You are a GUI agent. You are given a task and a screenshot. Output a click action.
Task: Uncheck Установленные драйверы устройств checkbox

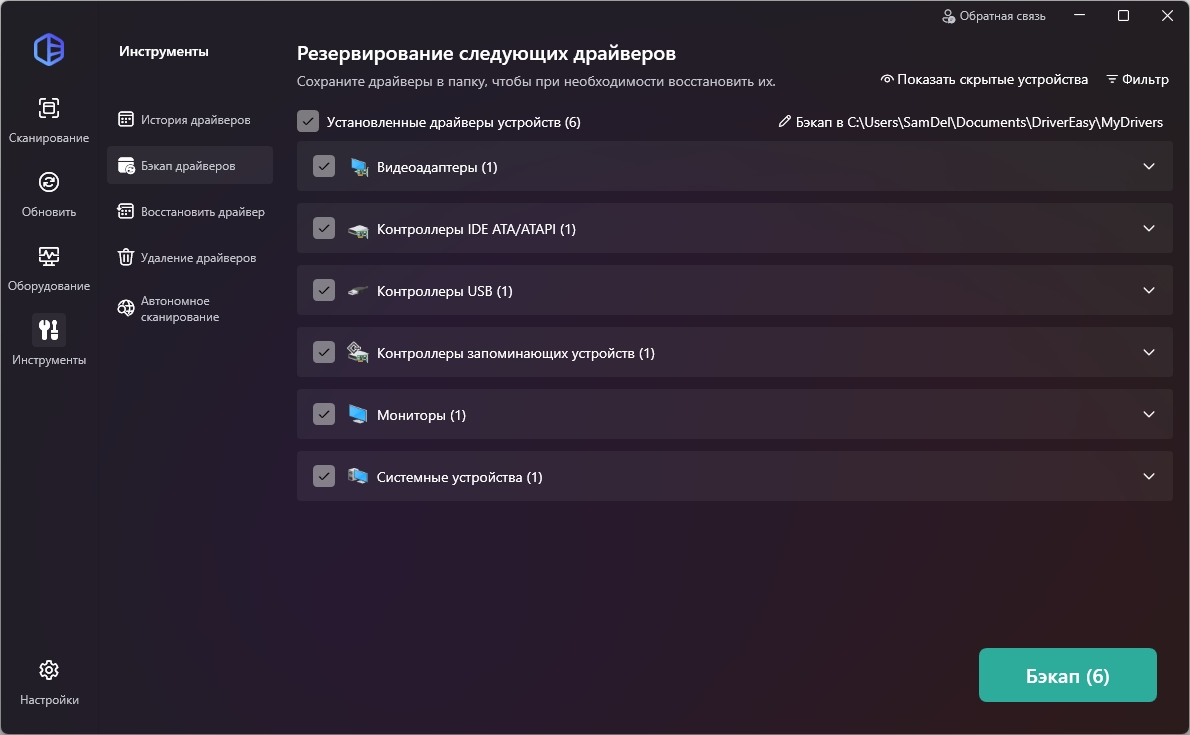[308, 122]
